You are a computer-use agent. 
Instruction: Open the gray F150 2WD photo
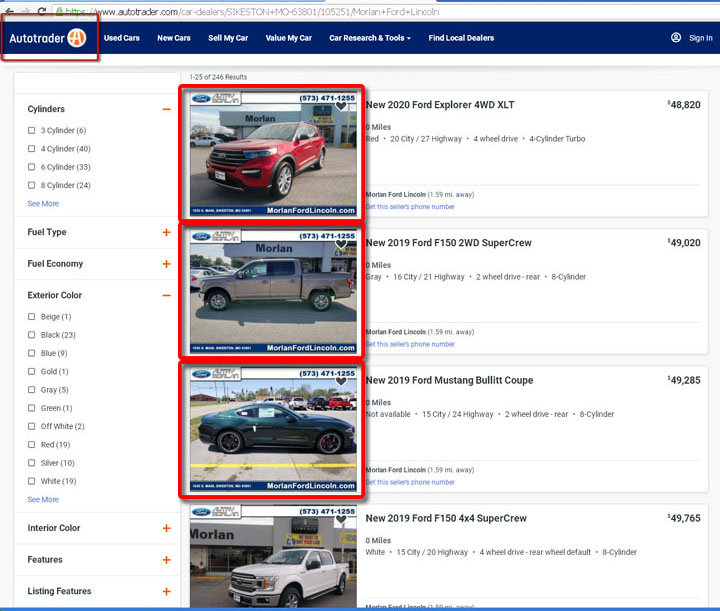click(x=273, y=291)
